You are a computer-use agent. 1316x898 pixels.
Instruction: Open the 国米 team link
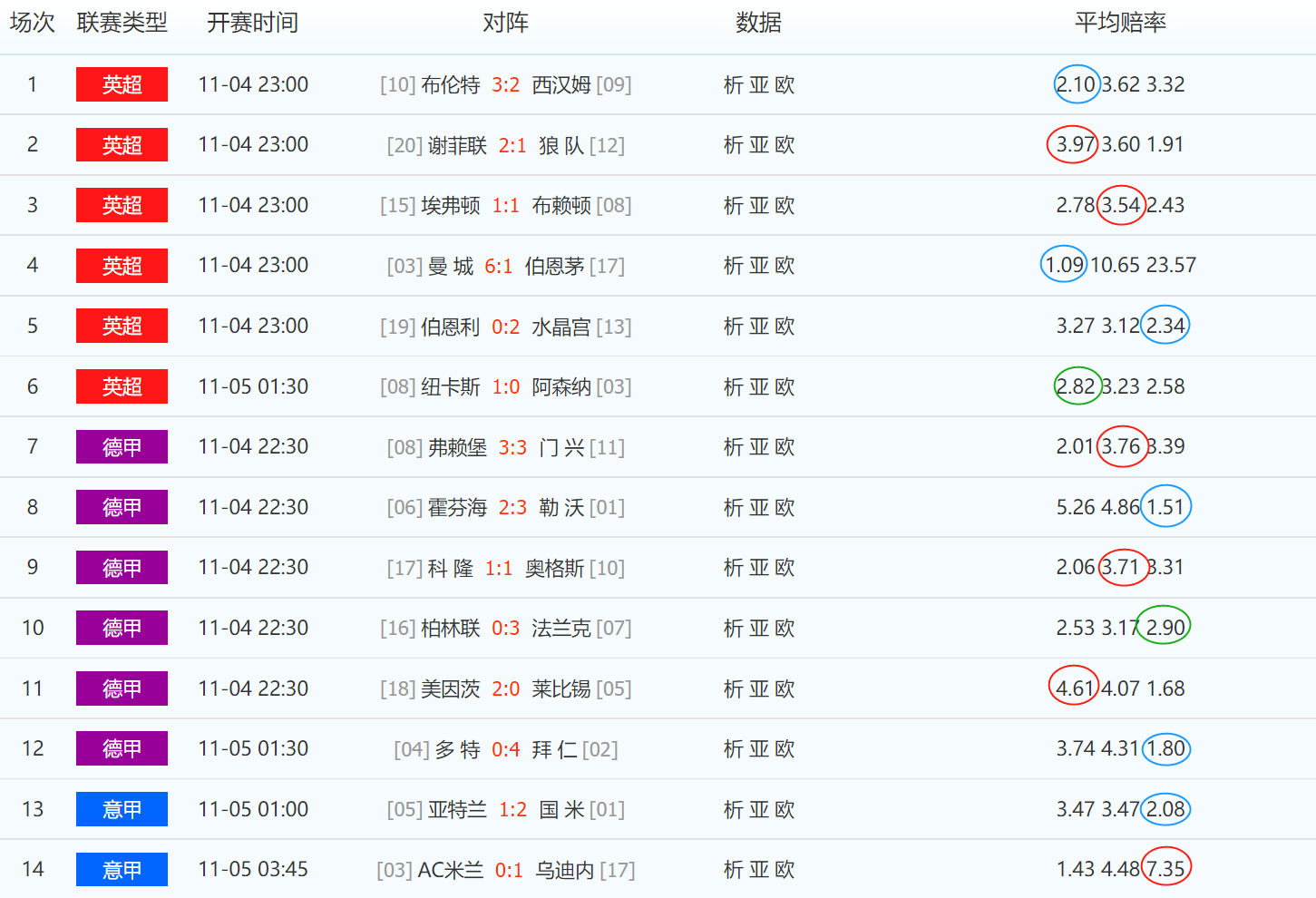tap(561, 809)
